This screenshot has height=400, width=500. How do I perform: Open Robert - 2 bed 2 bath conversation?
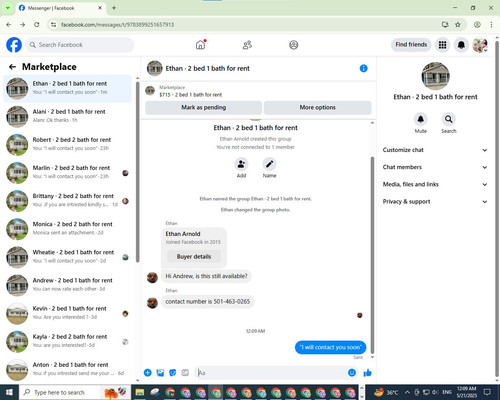68,144
